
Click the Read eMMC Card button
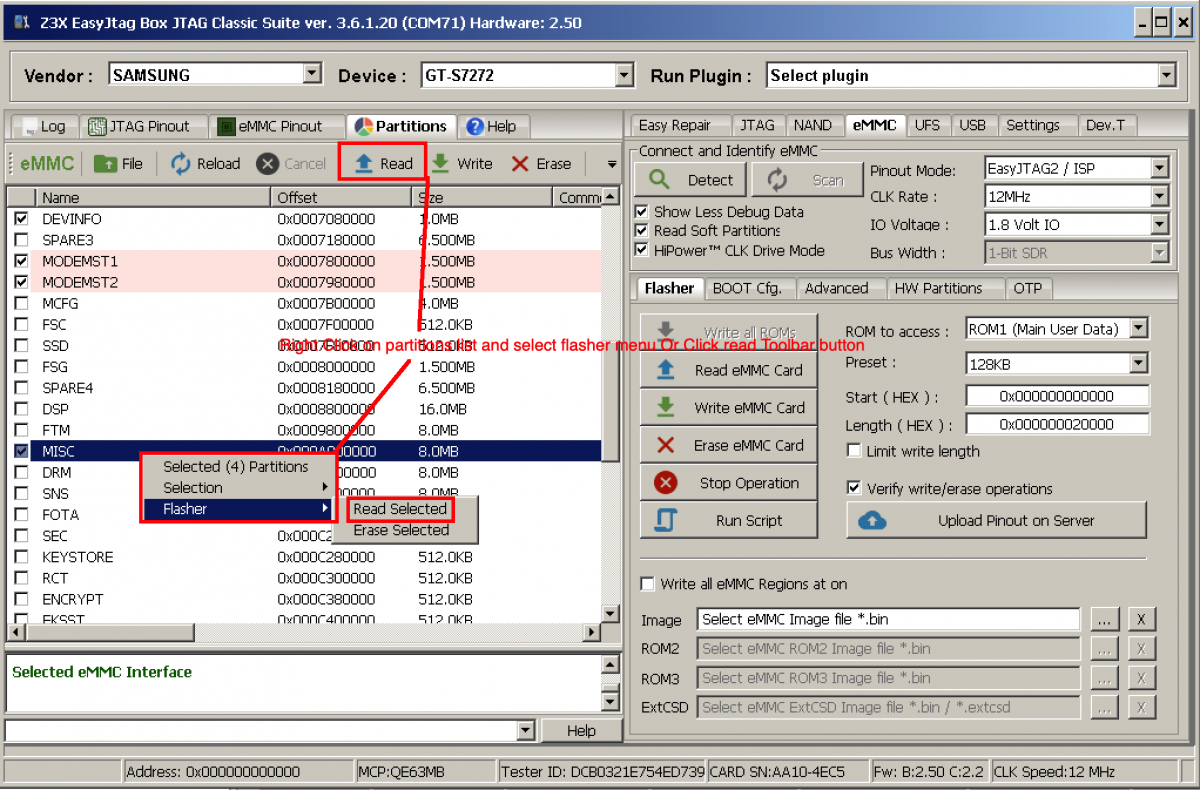[x=728, y=370]
